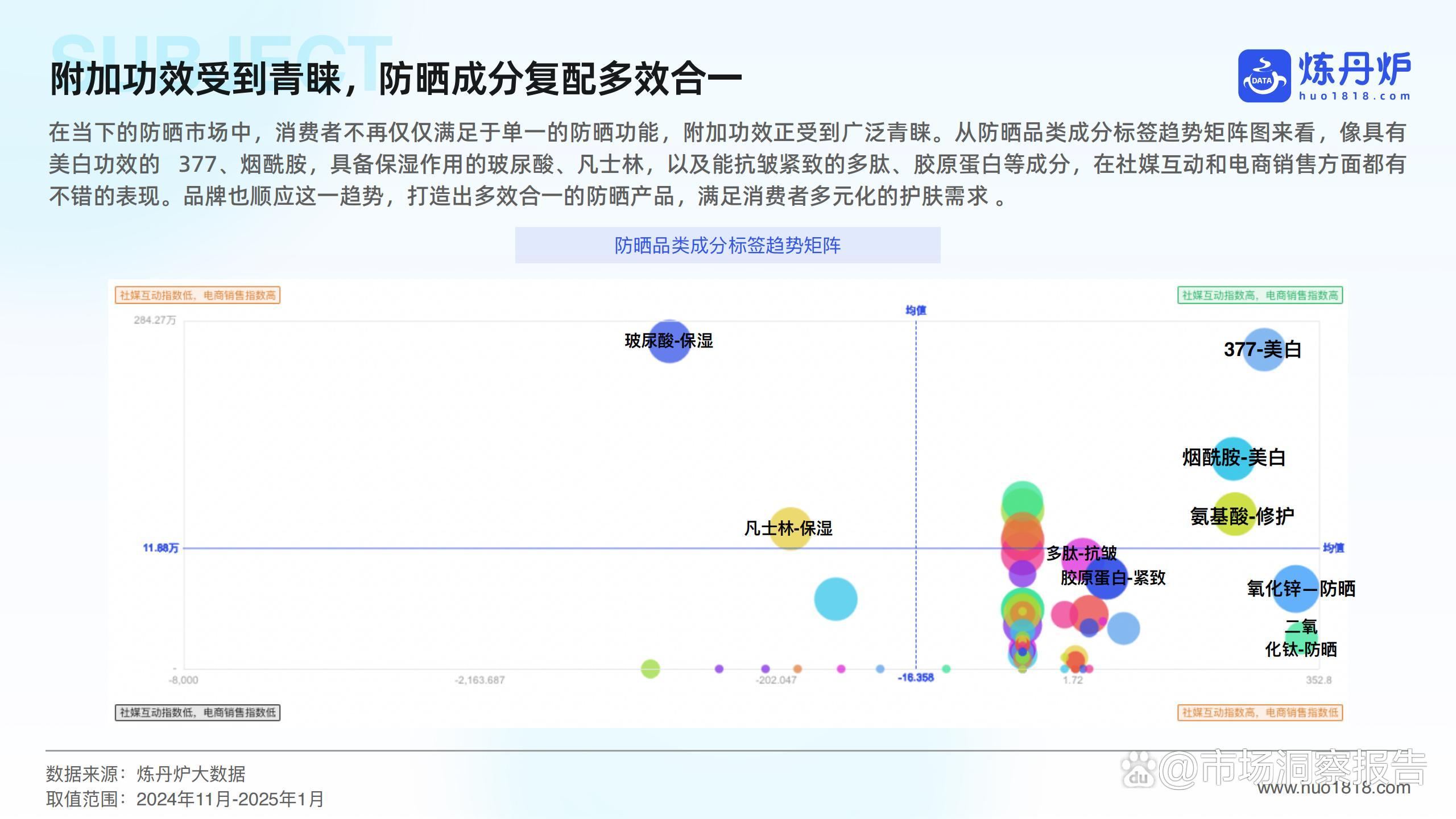Screen dimensions: 1456x819
Task: Open the www.huo1818.com footer link
Action: [1334, 788]
